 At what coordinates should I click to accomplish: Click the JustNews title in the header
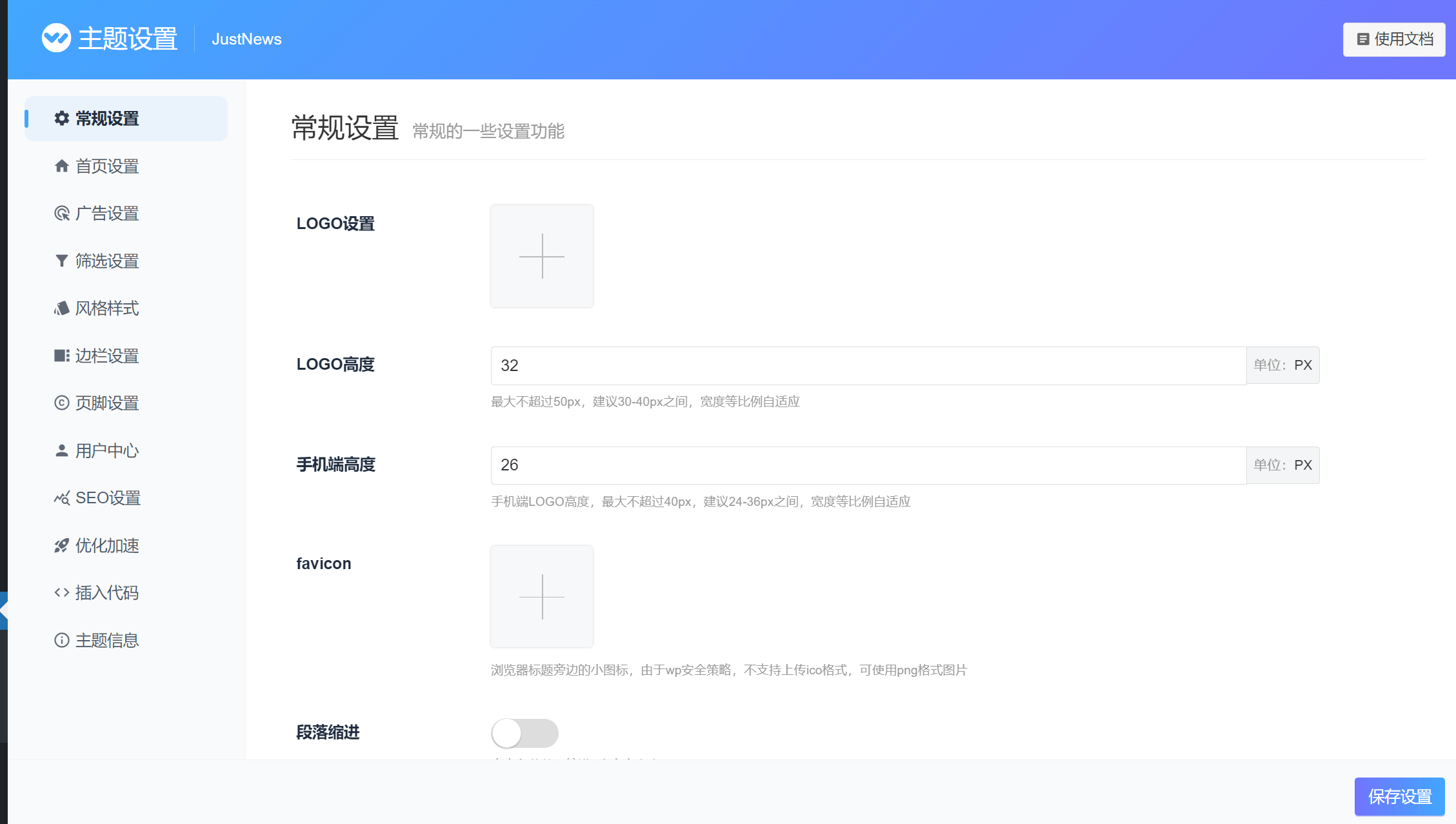246,39
